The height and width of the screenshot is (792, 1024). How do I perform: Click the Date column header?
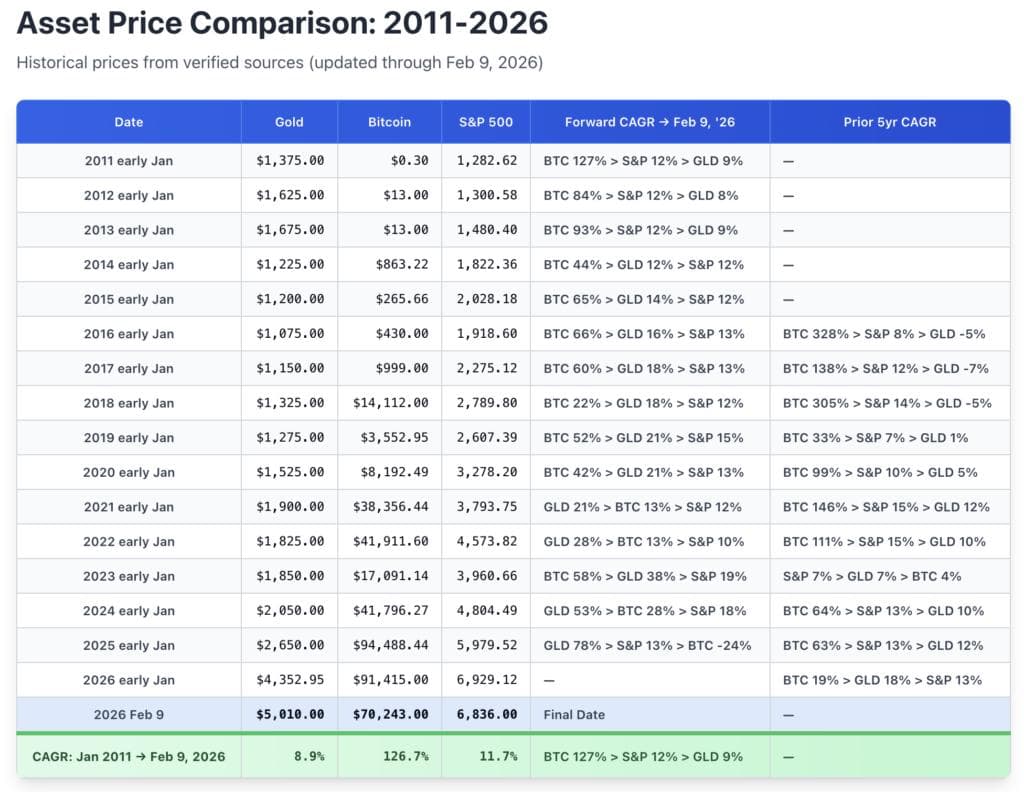[129, 122]
